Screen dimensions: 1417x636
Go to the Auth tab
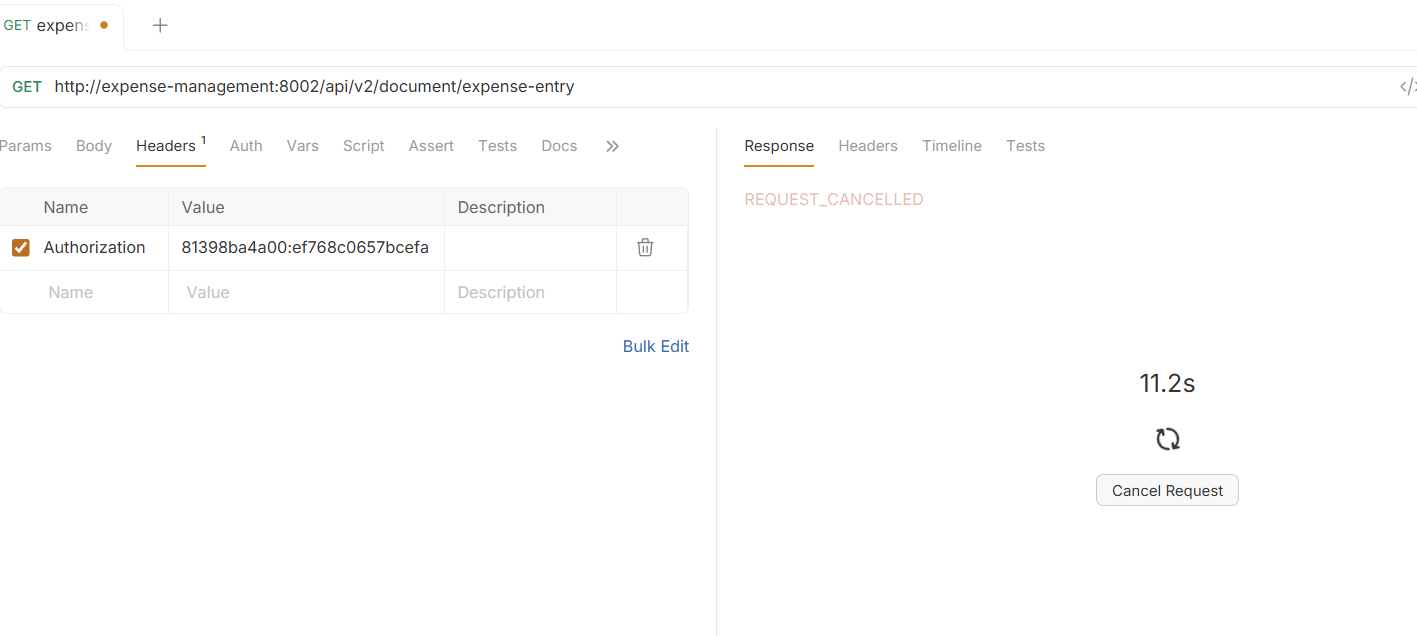(246, 146)
